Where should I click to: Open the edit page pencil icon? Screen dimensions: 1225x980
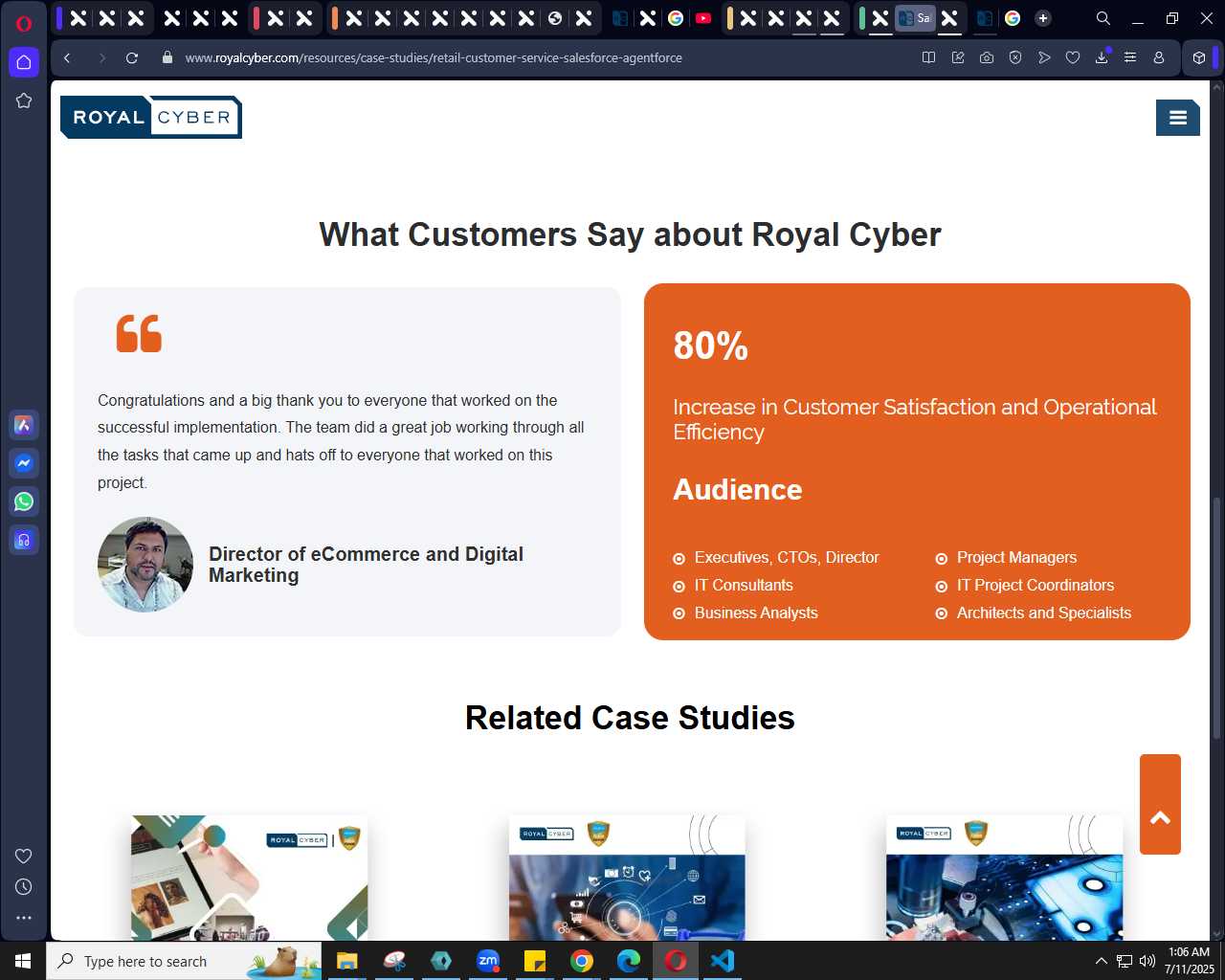click(958, 57)
